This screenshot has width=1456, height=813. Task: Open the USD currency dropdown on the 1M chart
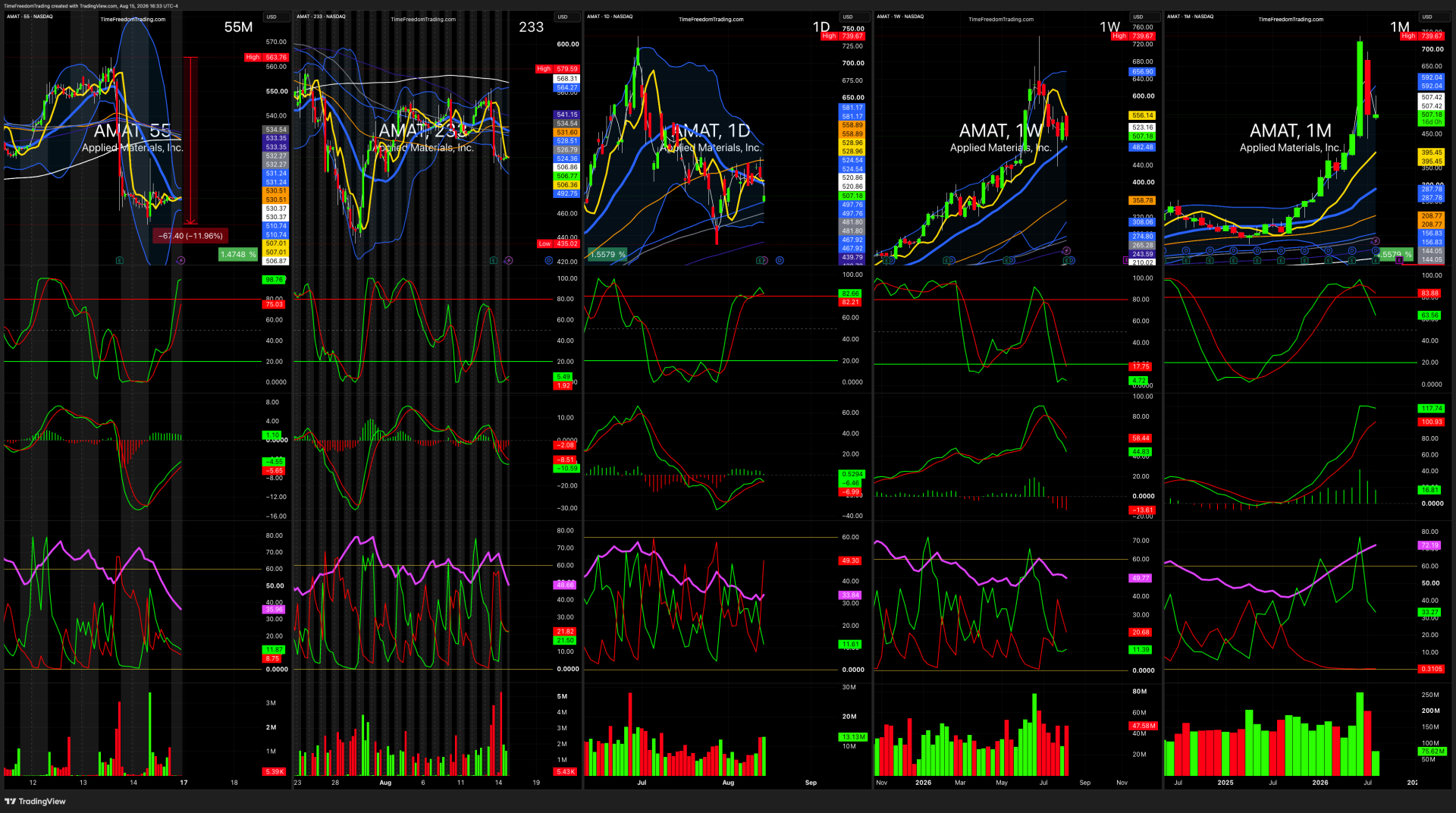1427,17
